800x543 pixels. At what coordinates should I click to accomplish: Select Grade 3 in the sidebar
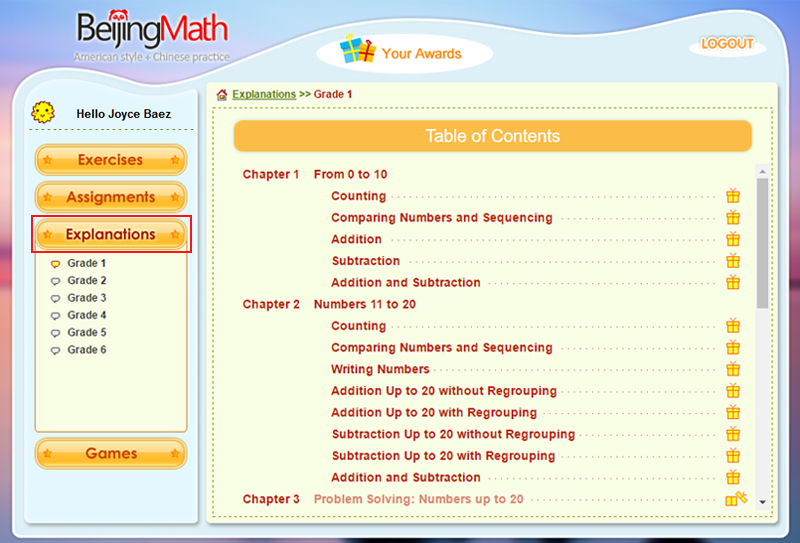pyautogui.click(x=87, y=298)
